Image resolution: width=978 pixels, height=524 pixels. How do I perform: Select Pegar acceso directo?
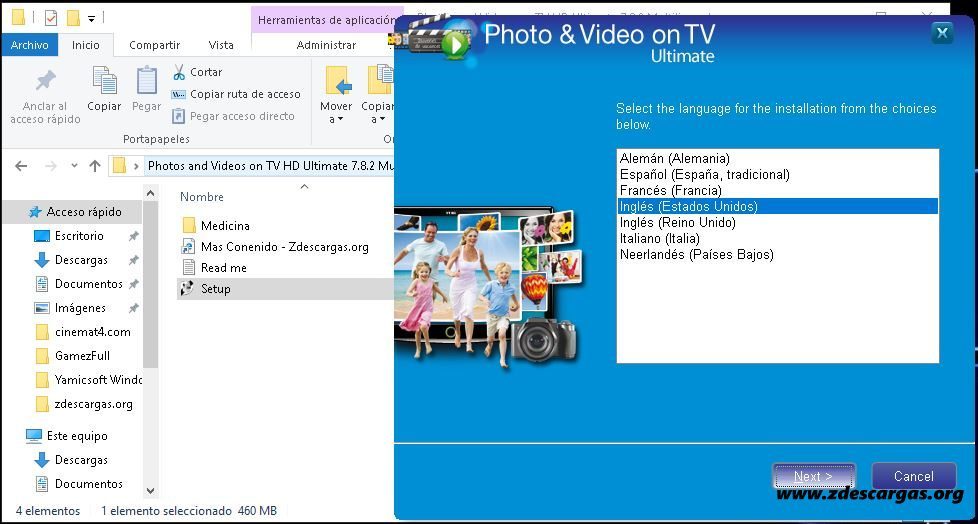tap(233, 116)
